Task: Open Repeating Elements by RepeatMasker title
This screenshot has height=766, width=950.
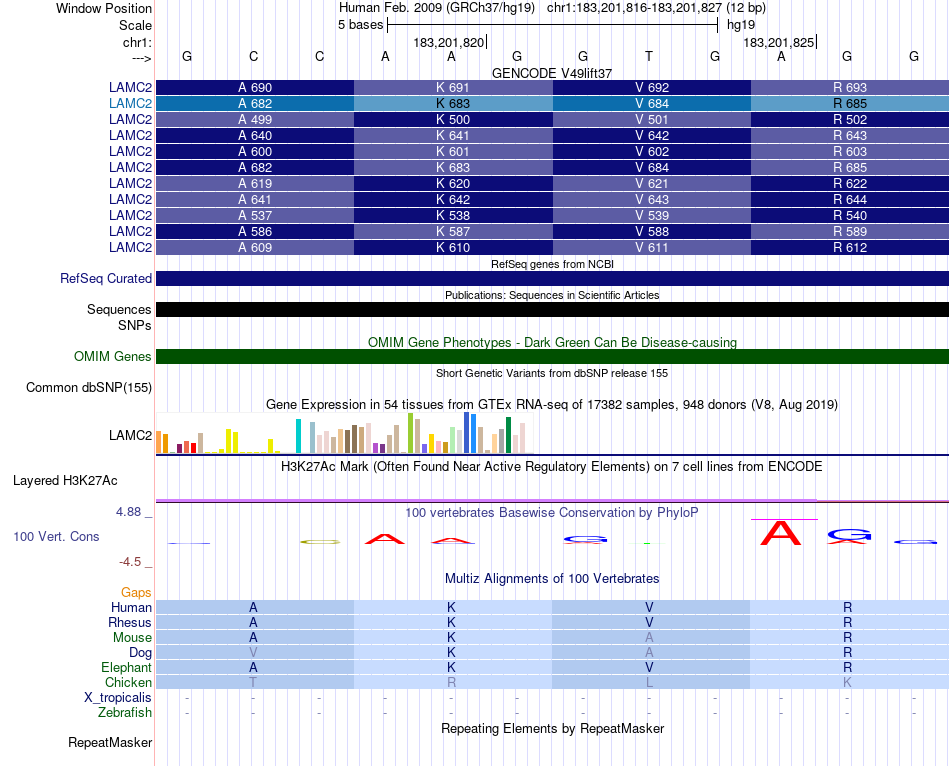Action: click(x=552, y=728)
